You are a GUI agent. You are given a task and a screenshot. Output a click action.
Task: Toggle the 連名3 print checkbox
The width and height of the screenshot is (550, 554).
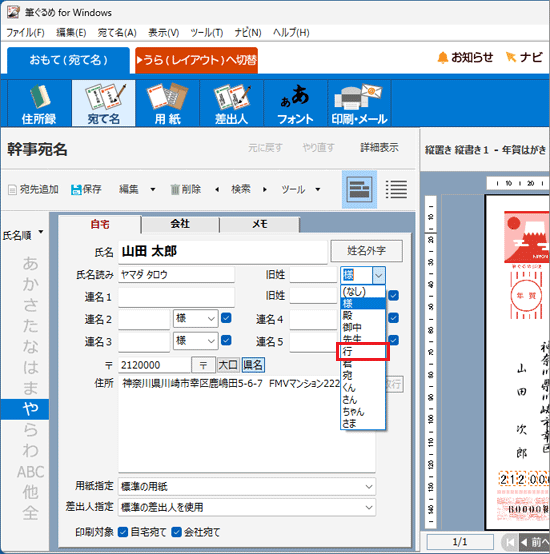coord(226,340)
